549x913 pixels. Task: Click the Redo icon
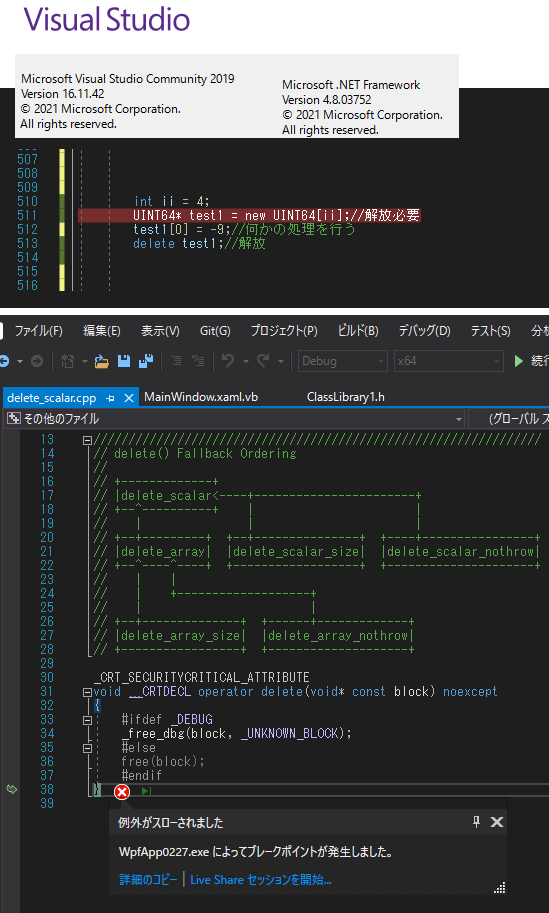(x=263, y=361)
